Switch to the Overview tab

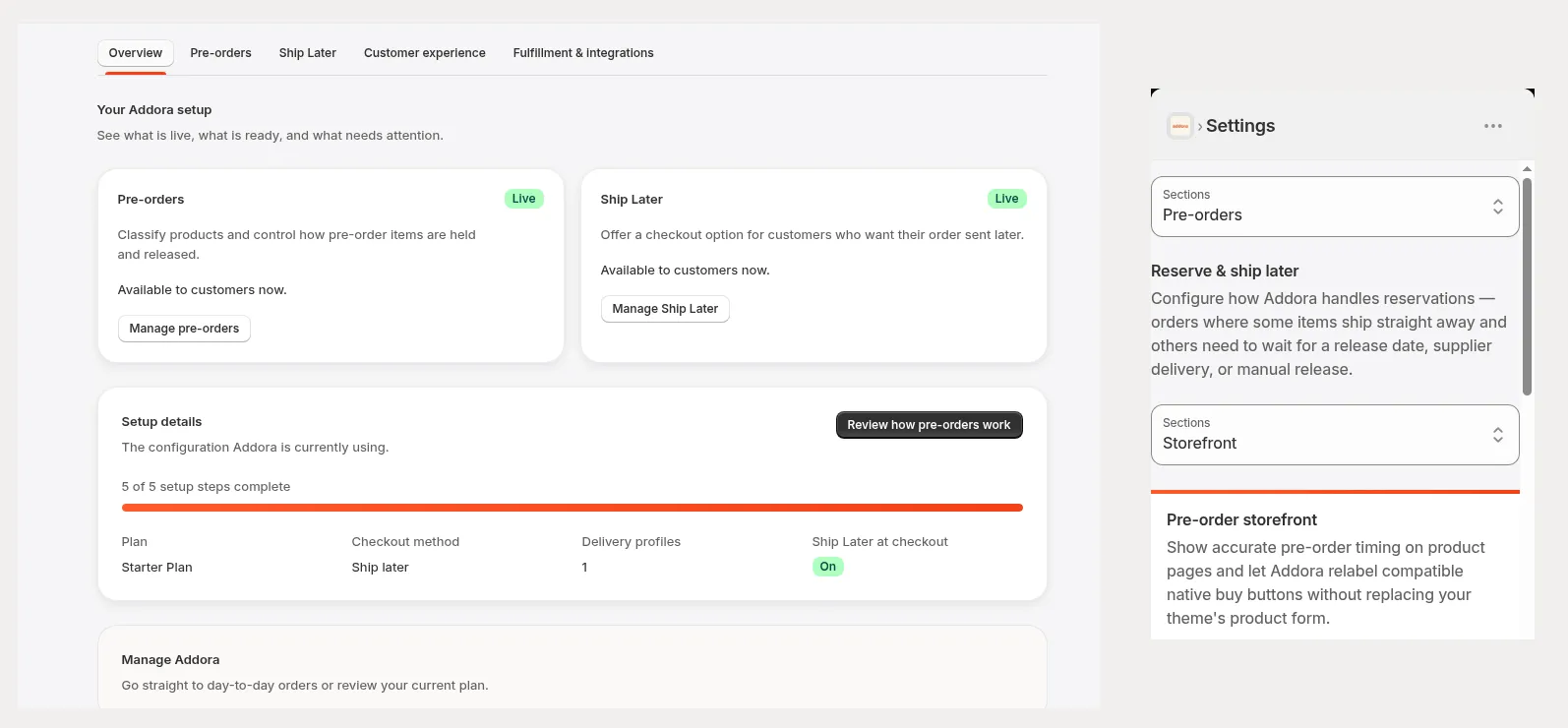tap(136, 53)
